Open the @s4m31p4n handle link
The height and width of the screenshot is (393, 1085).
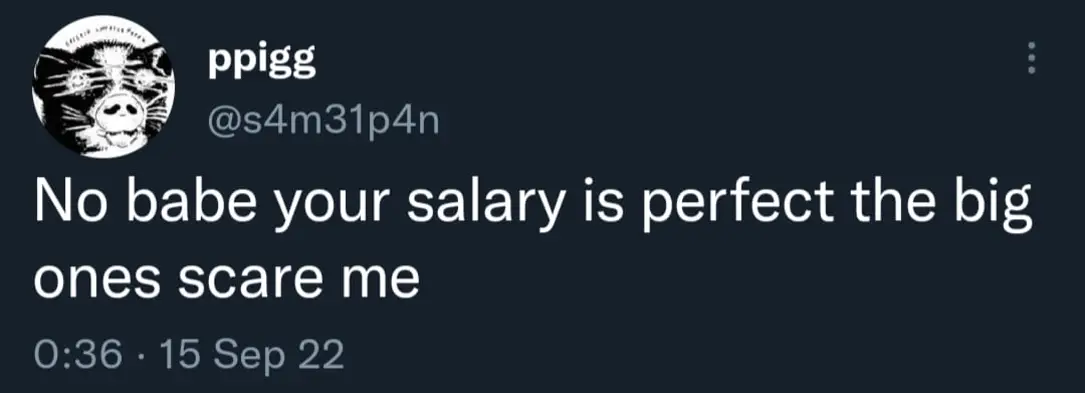click(x=323, y=123)
